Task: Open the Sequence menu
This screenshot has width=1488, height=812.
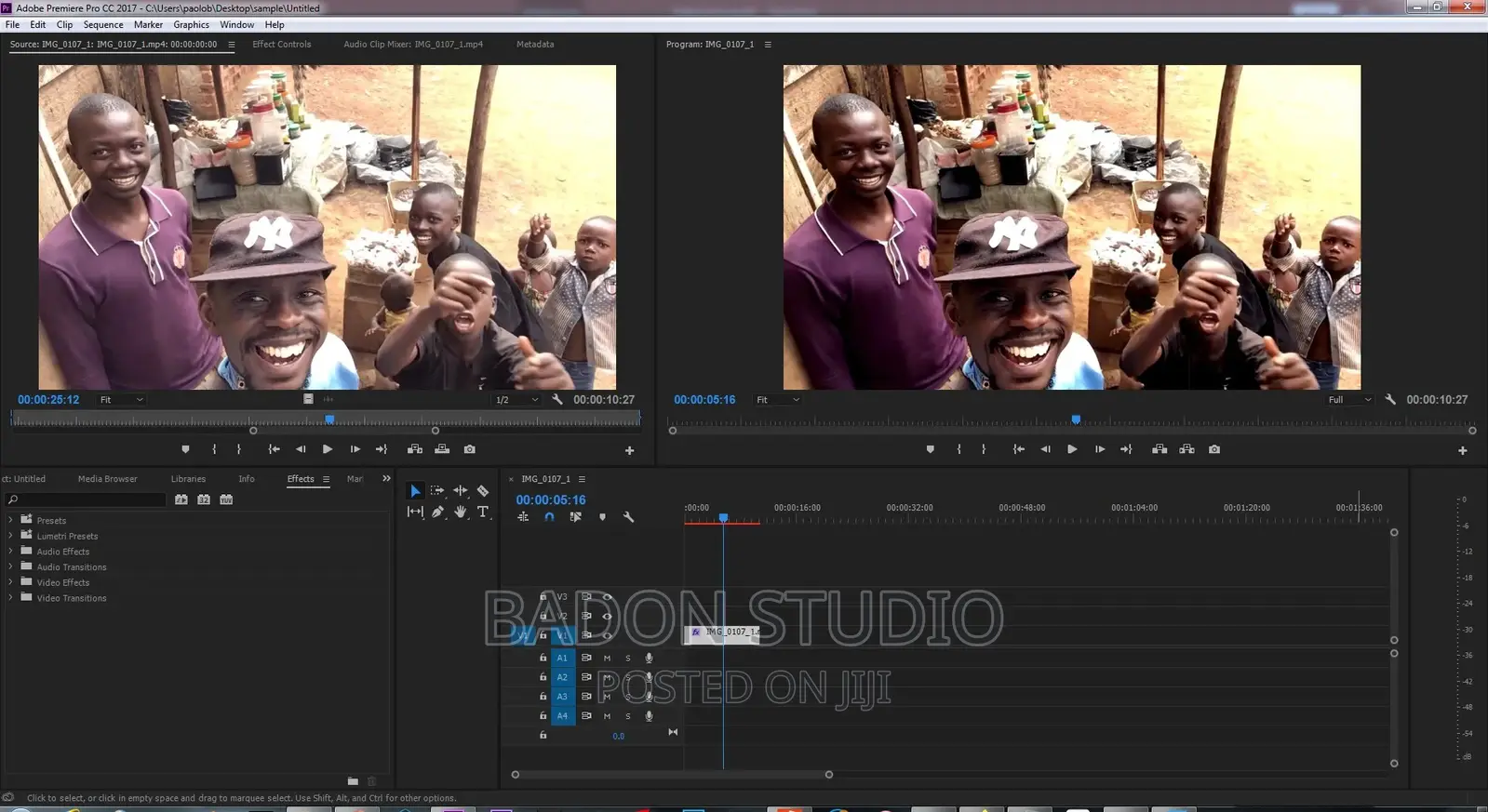Action: point(103,25)
